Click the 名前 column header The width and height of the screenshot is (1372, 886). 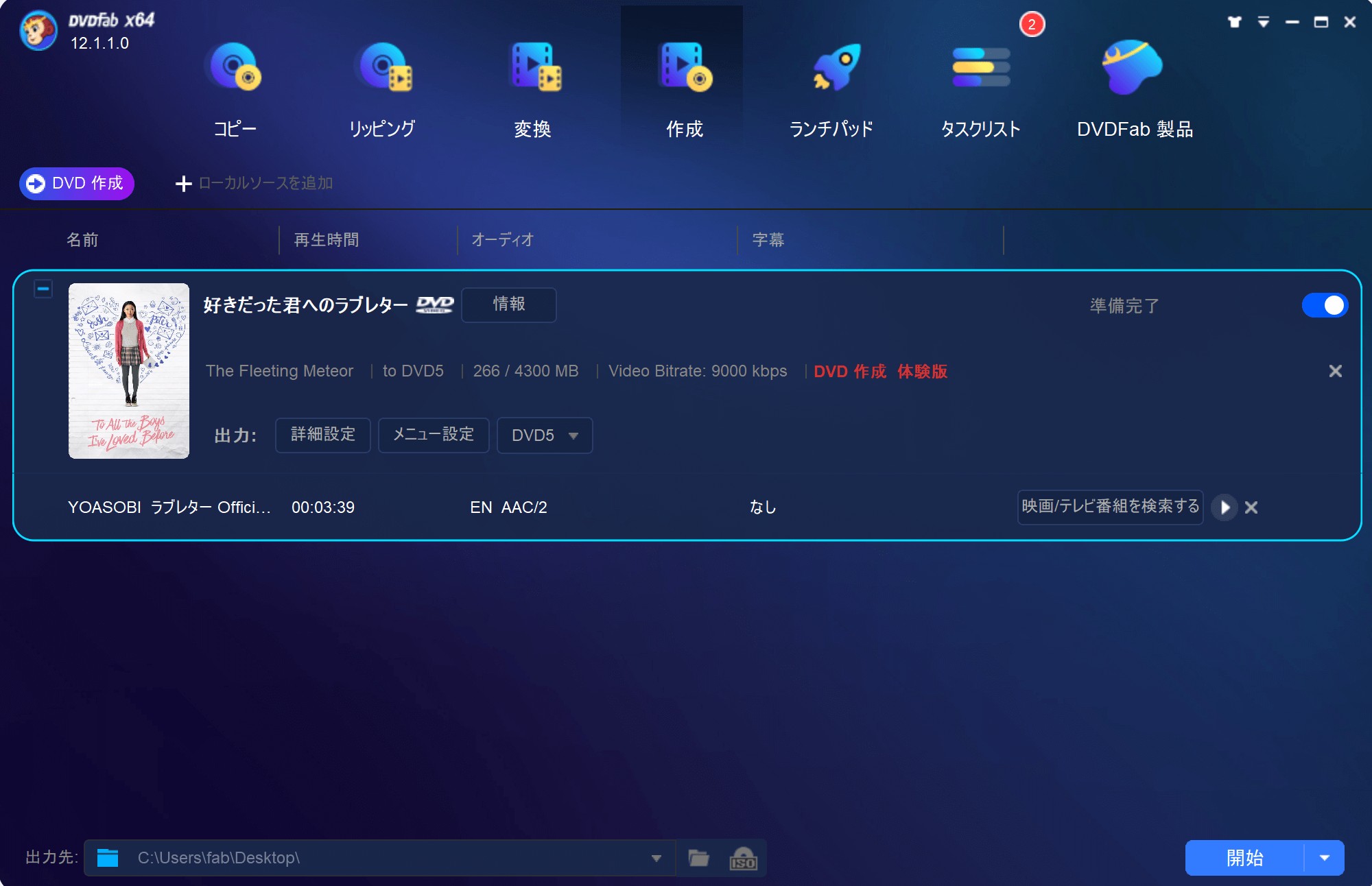(x=82, y=240)
